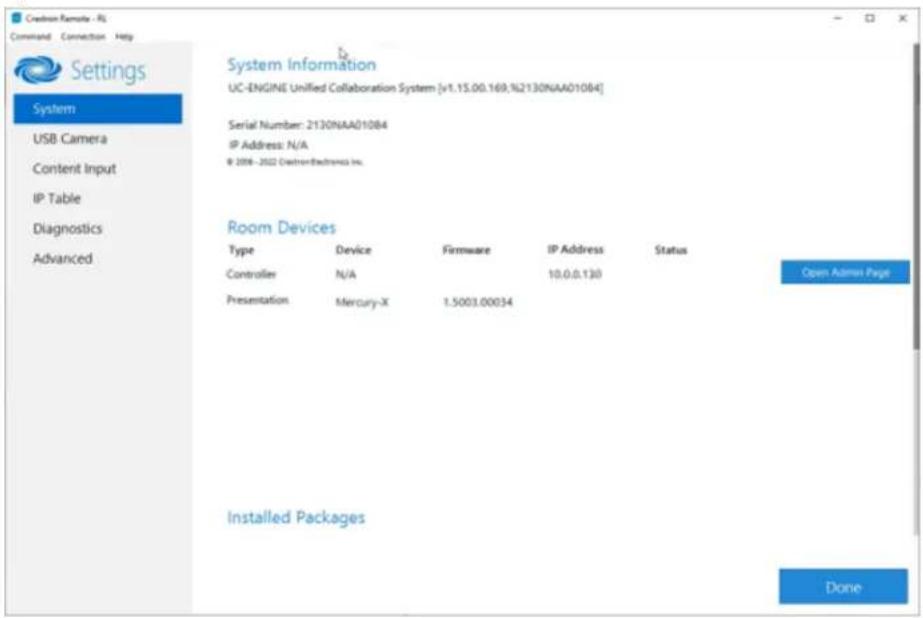Click firmware version 1.5003.00034
This screenshot has width=923, height=618.
click(477, 302)
